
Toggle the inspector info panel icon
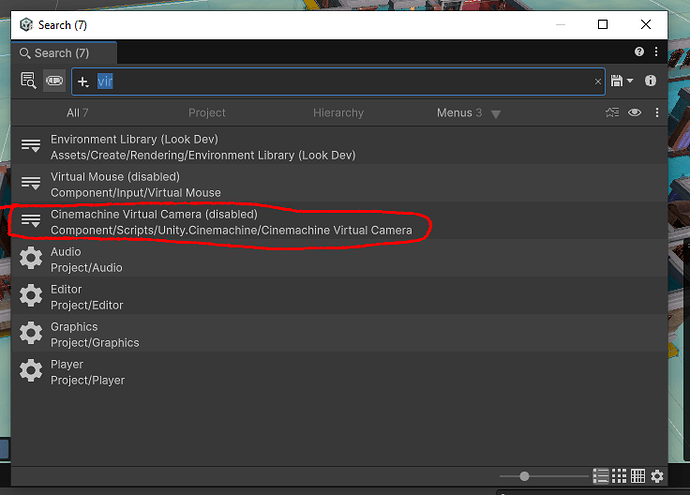(x=650, y=81)
